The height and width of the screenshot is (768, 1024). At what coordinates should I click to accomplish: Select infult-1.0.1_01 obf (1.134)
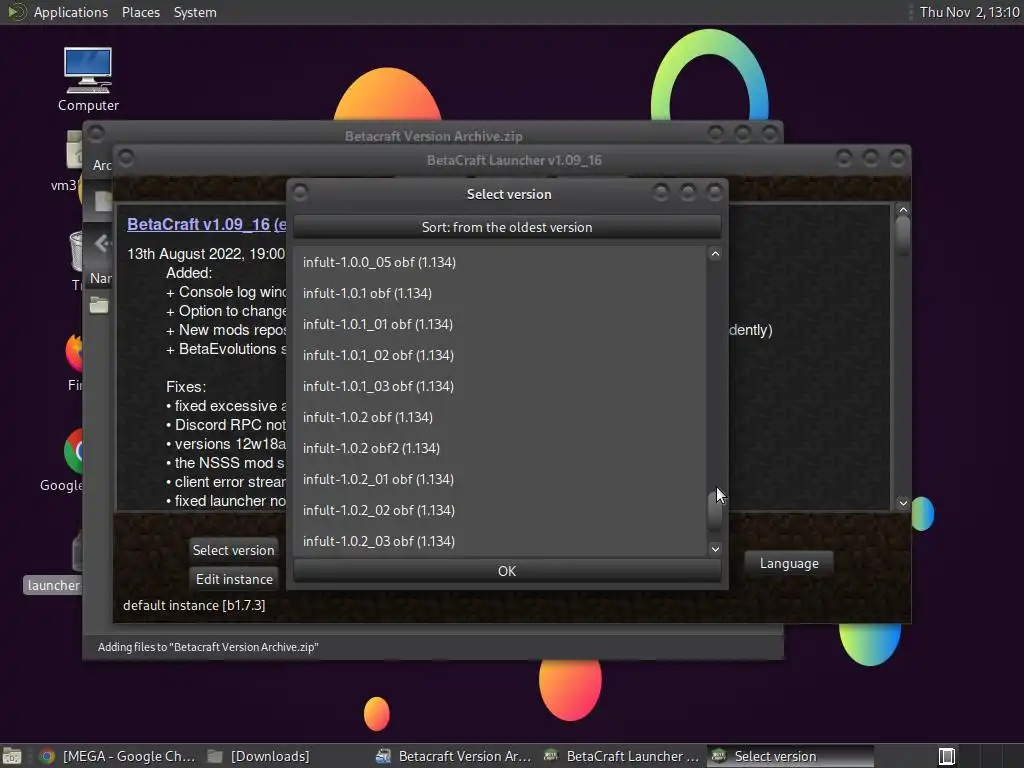(500, 324)
